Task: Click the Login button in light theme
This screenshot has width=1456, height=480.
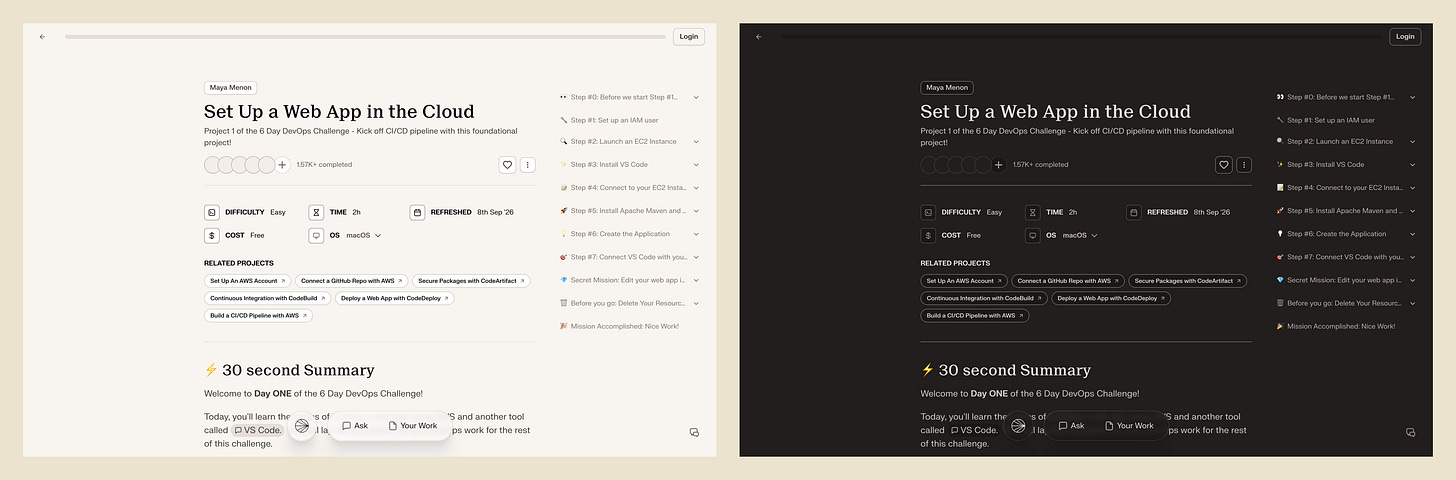Action: pyautogui.click(x=689, y=36)
